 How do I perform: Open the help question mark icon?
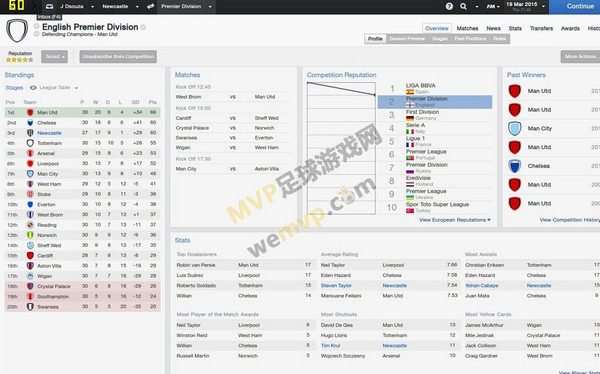coord(449,7)
